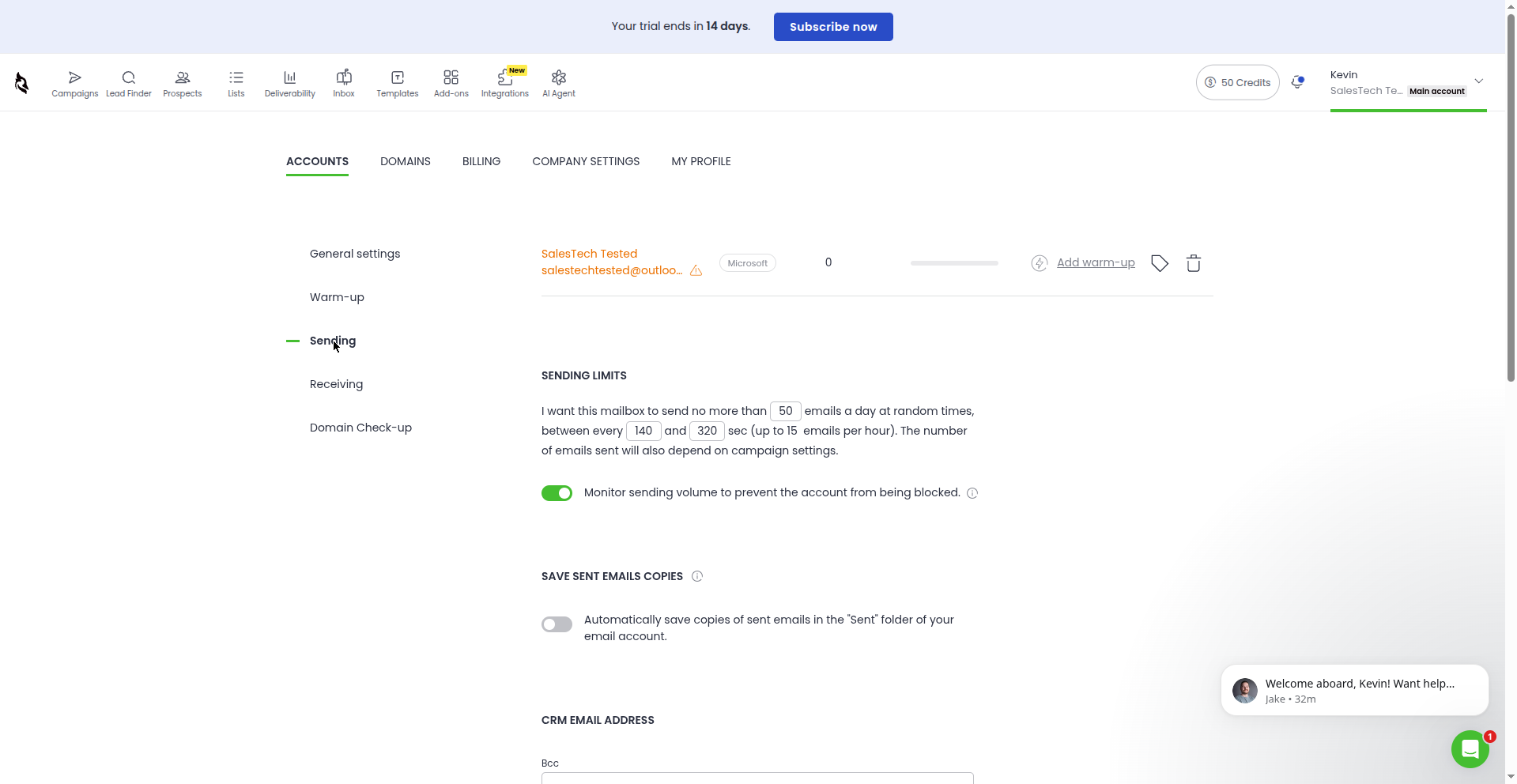This screenshot has height=784, width=1517.
Task: Click the Bcc input field
Action: 757,778
